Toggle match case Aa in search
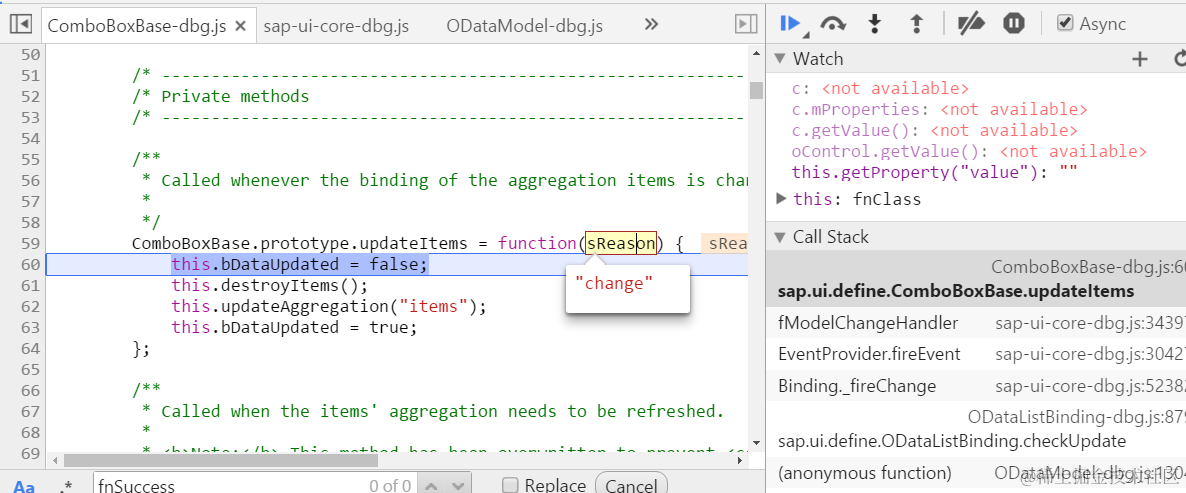The height and width of the screenshot is (493, 1186). click(25, 485)
